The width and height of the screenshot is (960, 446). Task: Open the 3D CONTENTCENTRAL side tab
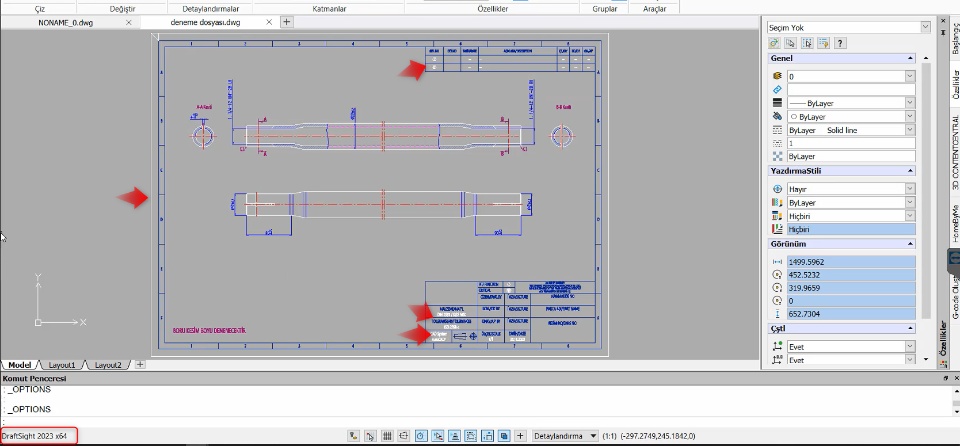(955, 151)
